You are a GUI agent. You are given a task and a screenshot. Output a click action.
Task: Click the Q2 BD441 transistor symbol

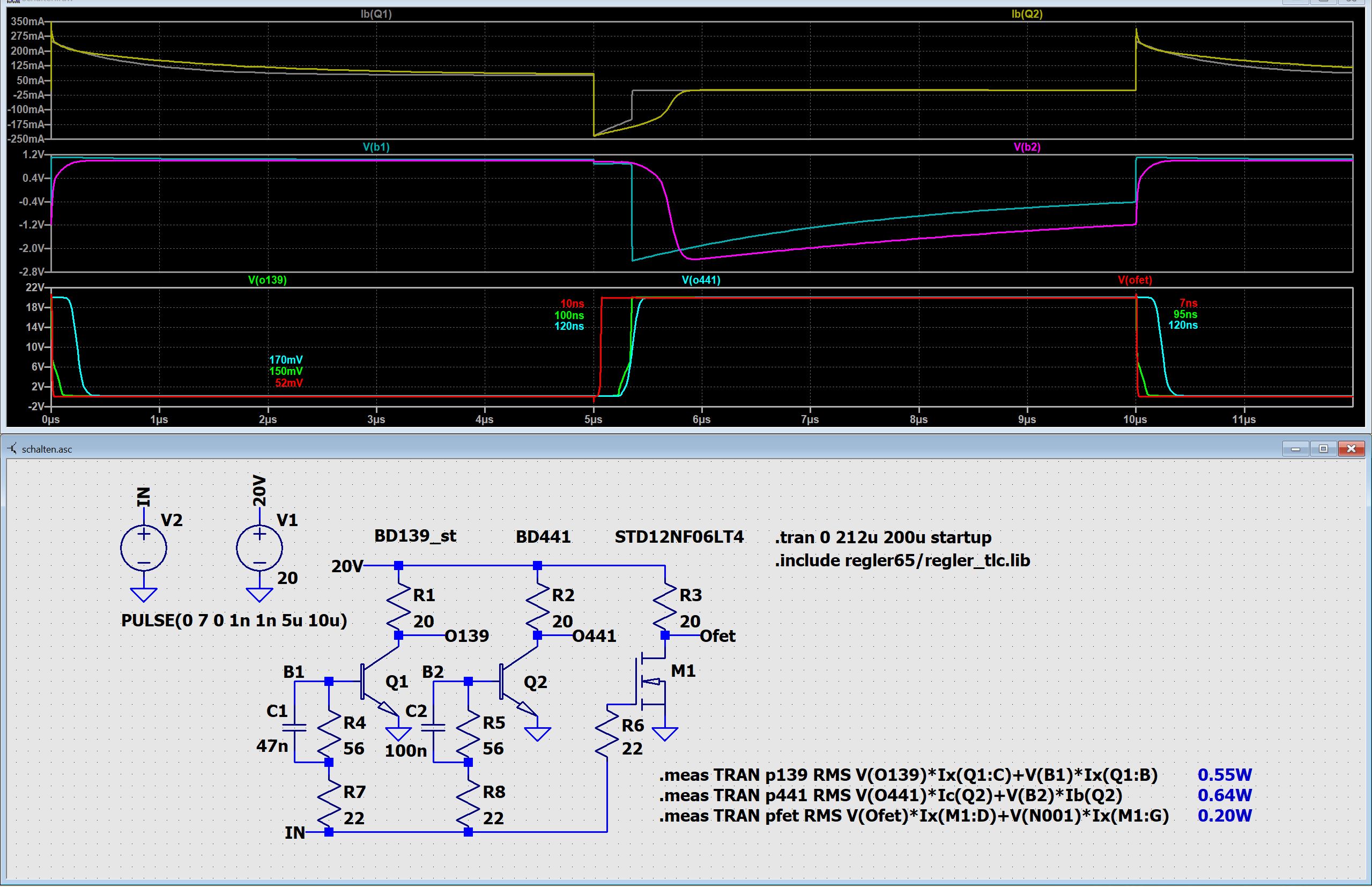tap(514, 683)
